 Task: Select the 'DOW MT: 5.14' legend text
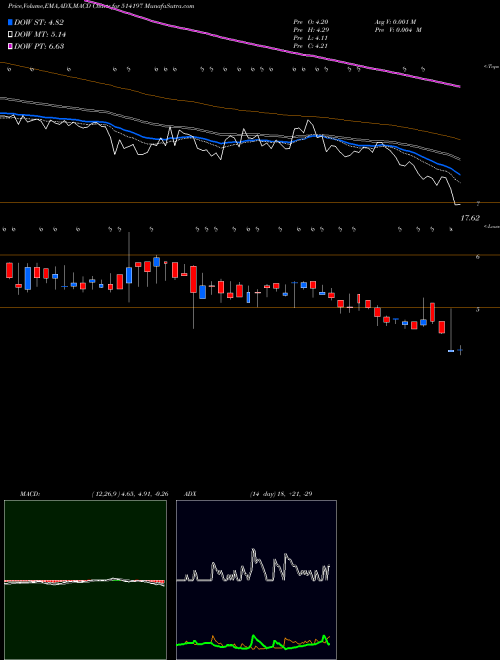pyautogui.click(x=40, y=35)
